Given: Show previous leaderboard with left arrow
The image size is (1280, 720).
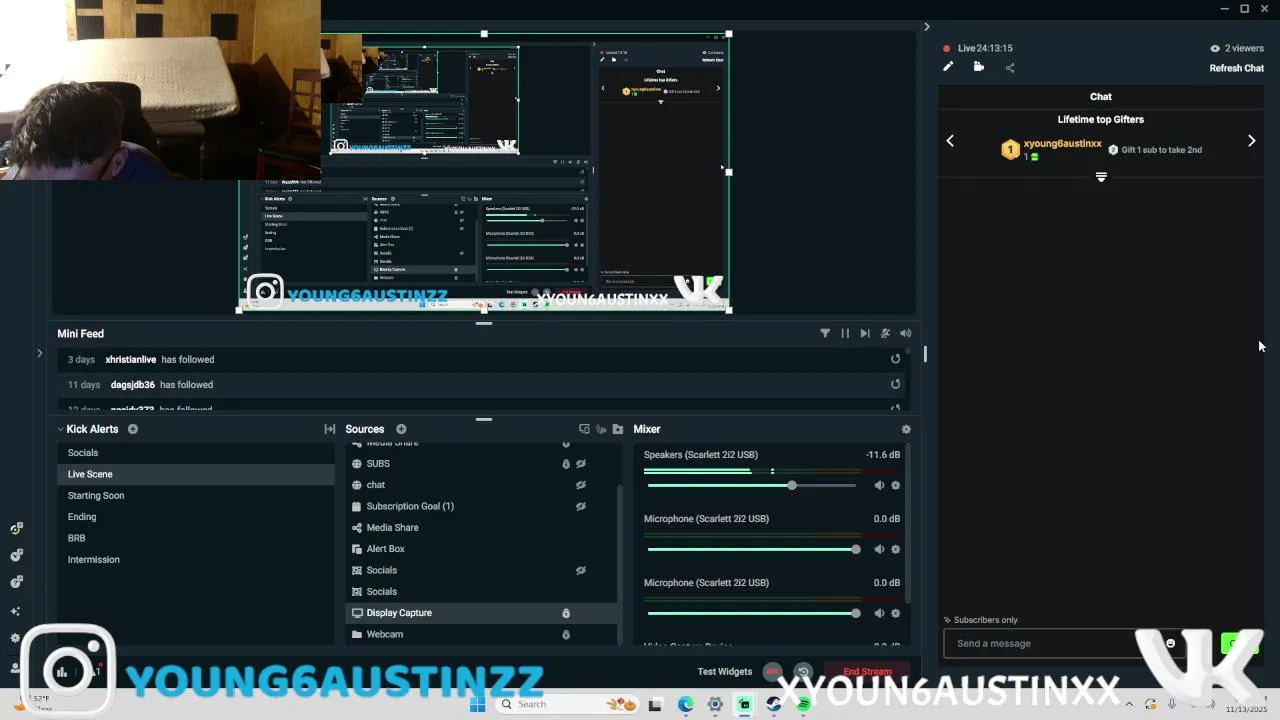Looking at the screenshot, I should [950, 141].
